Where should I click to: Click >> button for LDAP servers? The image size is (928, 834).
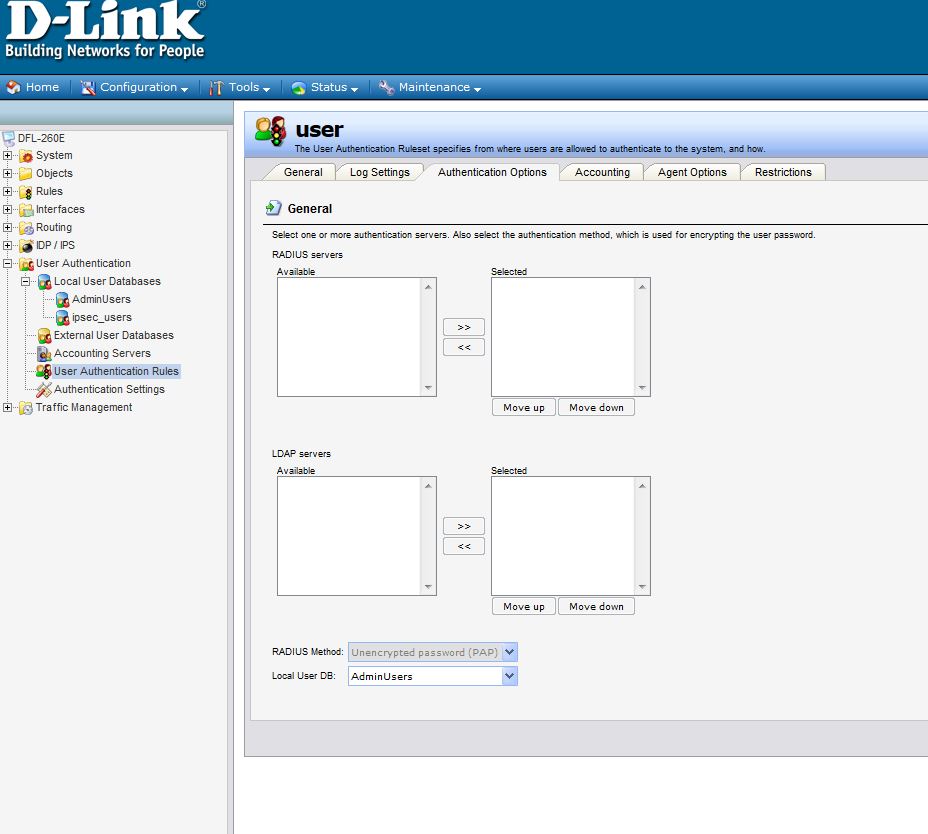pos(464,526)
